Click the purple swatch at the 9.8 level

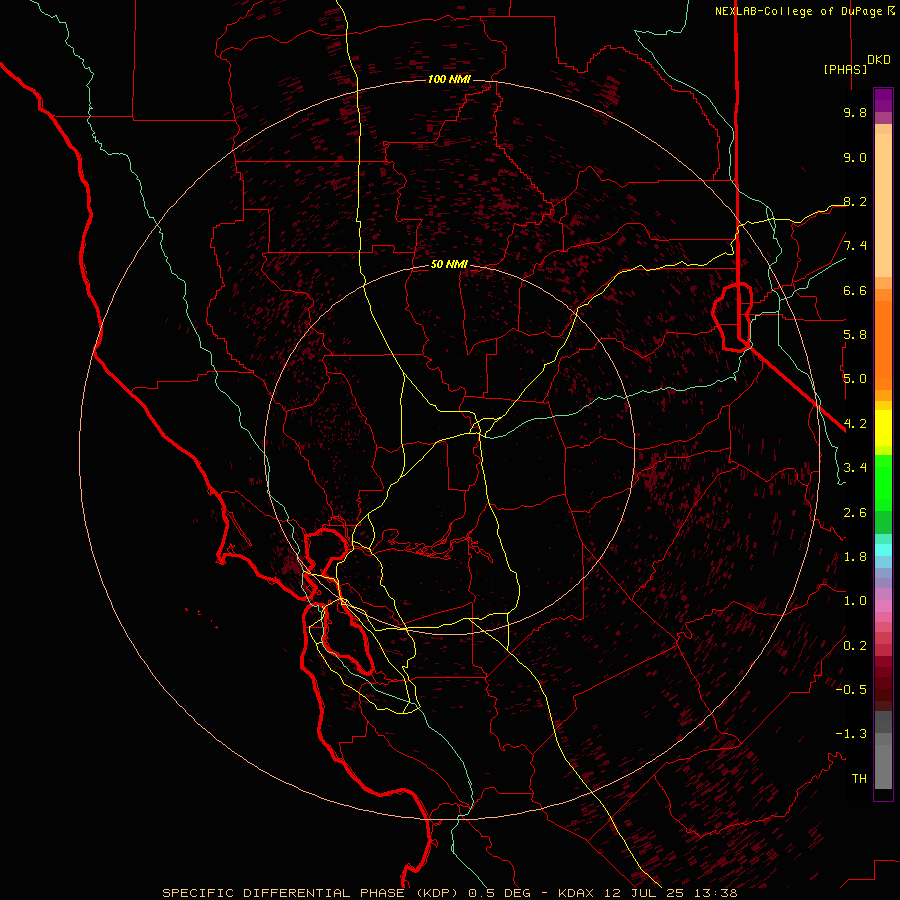(x=883, y=100)
